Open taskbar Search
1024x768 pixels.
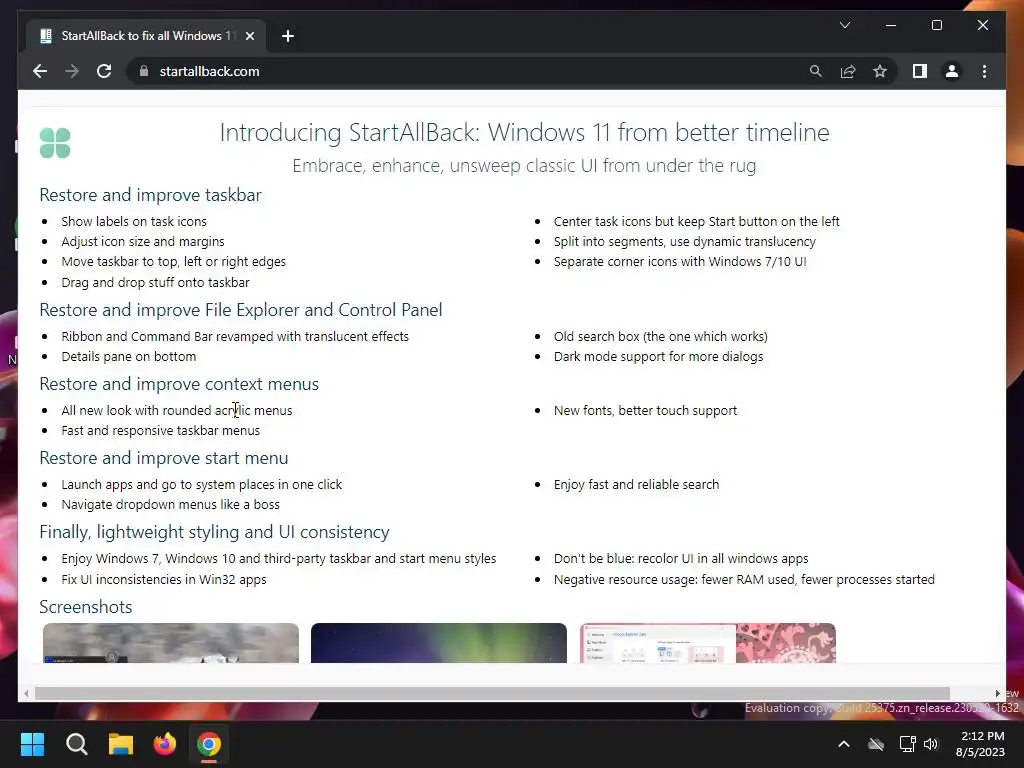76,744
